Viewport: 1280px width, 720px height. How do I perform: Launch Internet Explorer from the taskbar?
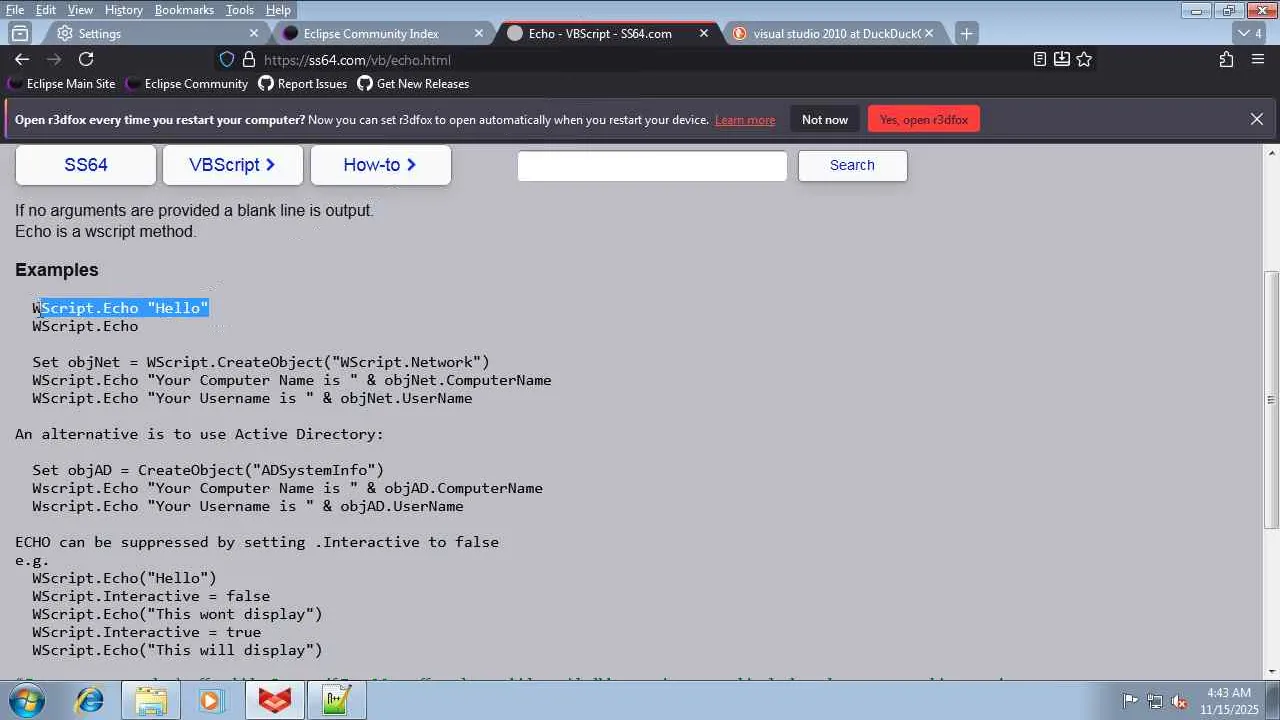click(89, 700)
